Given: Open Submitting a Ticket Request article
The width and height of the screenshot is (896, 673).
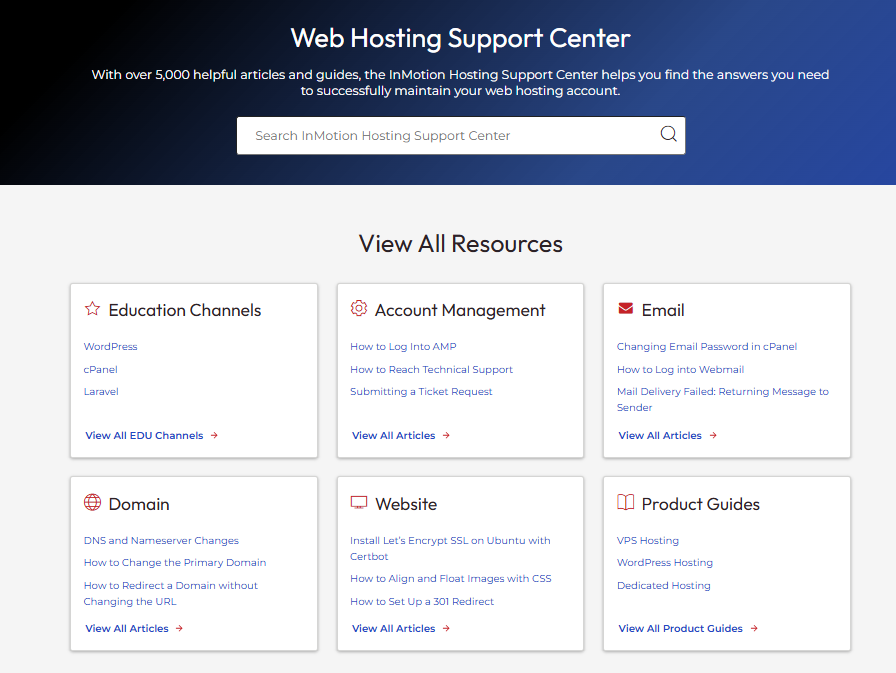Looking at the screenshot, I should [421, 391].
